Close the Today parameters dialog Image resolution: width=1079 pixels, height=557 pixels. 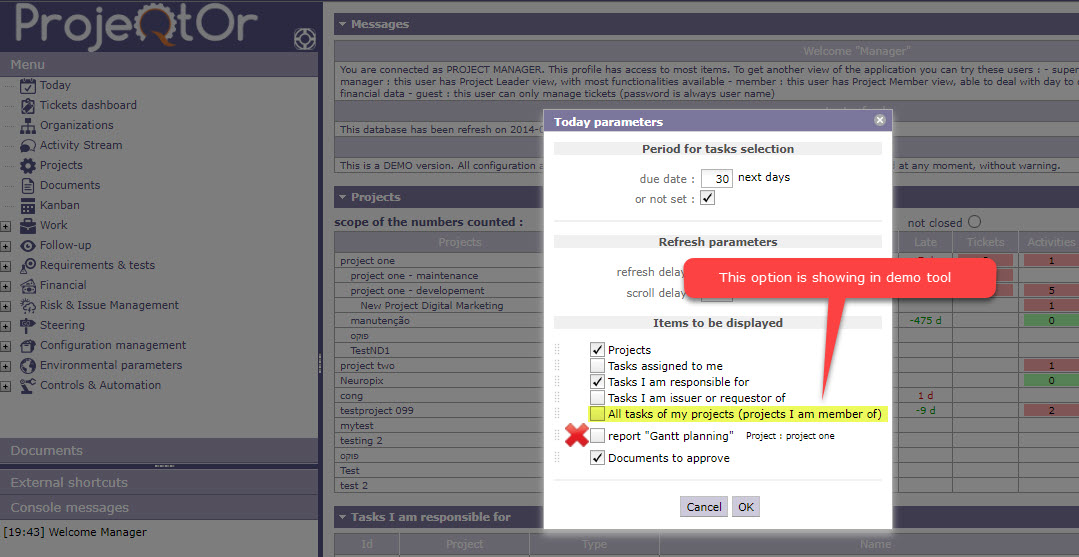pyautogui.click(x=880, y=120)
